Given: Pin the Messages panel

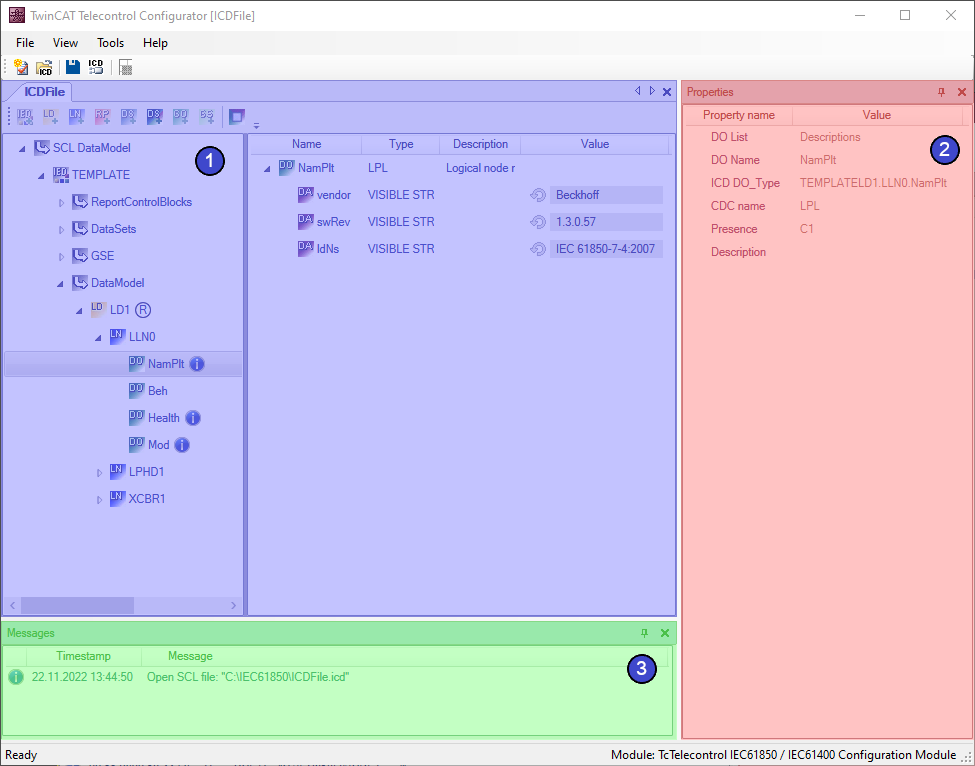Looking at the screenshot, I should 644,633.
